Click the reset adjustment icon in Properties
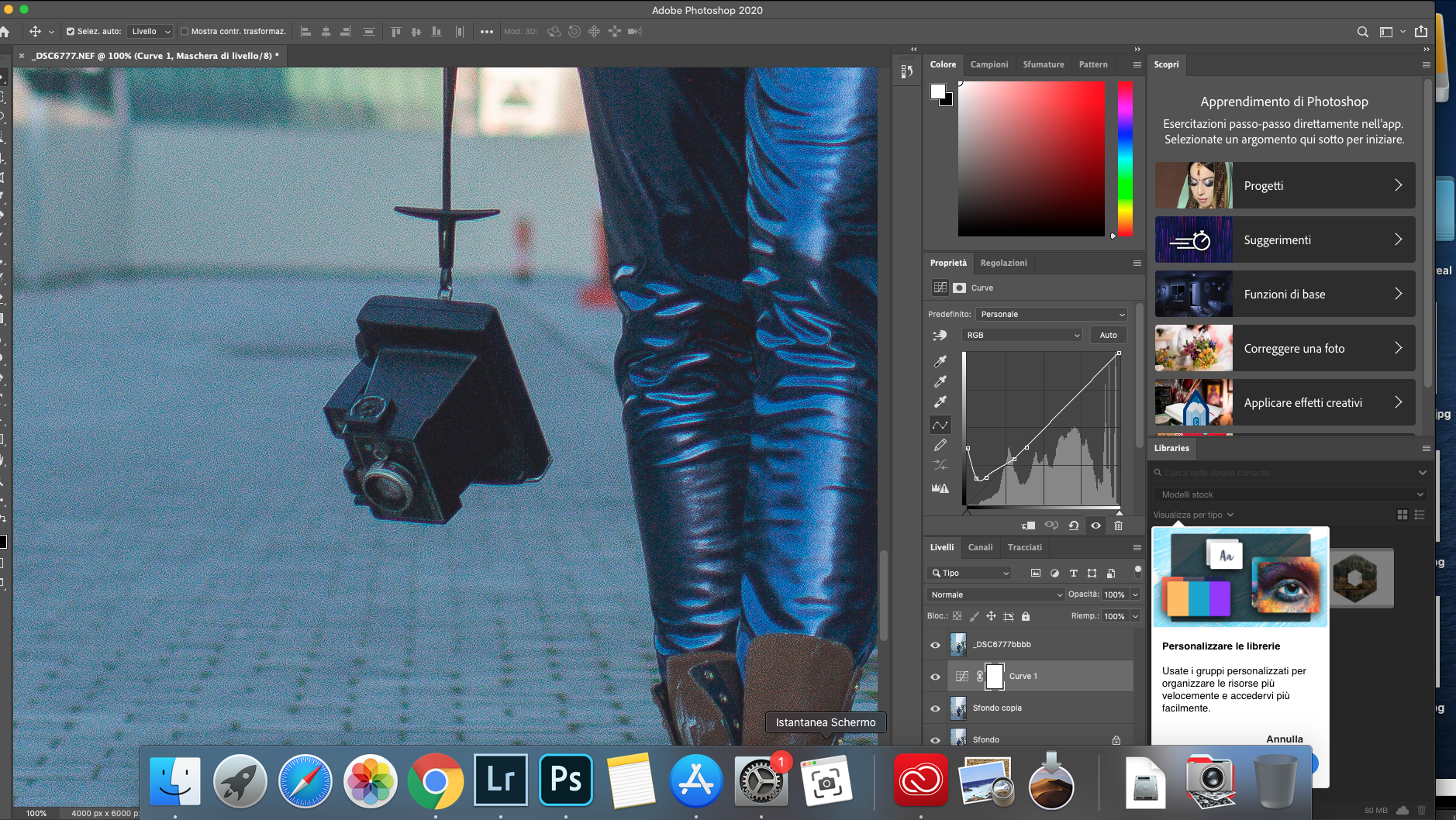The image size is (1456, 820). point(1074,525)
